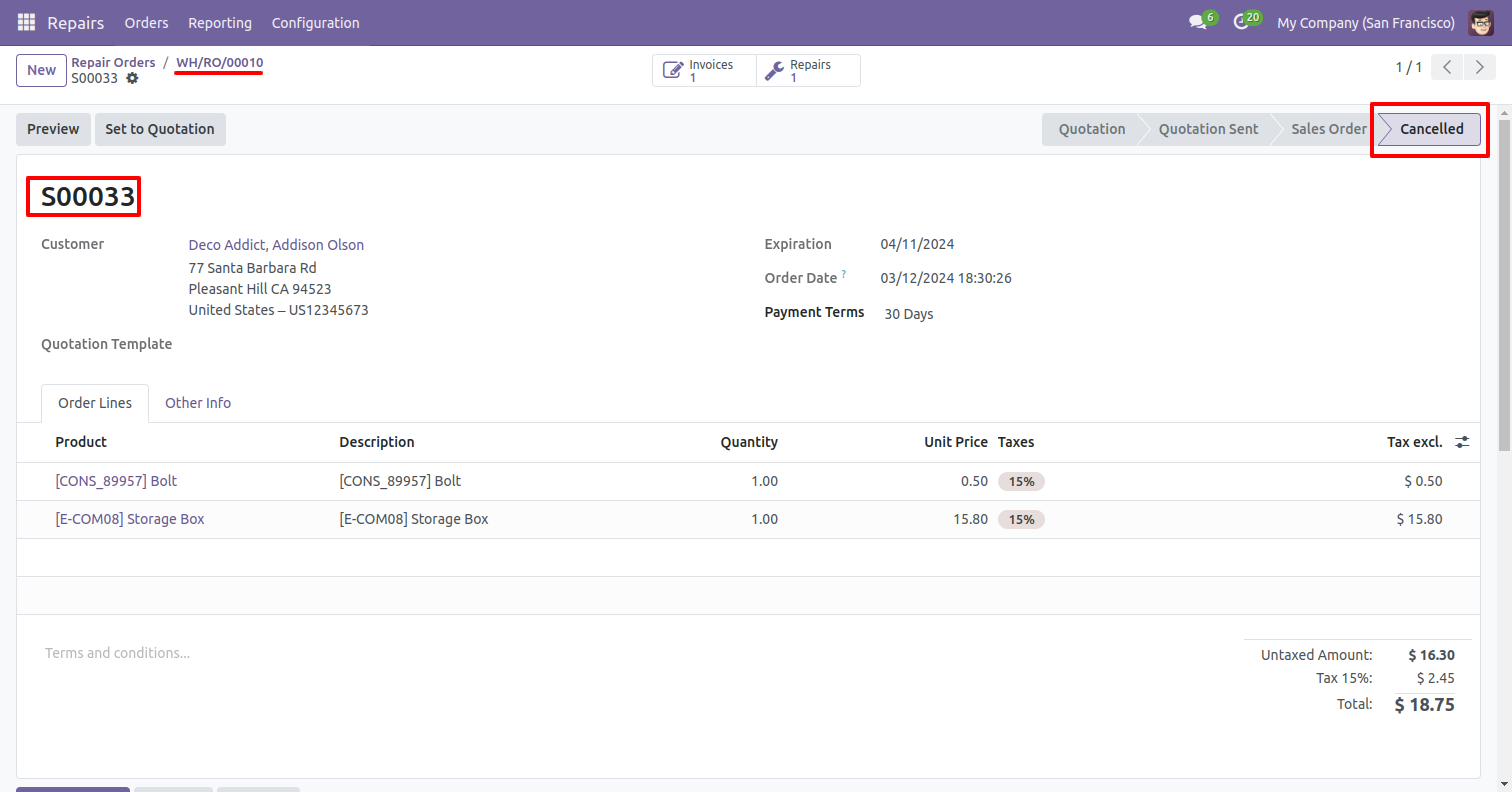1512x792 pixels.
Task: Open Invoices smart button with edit icon
Action: tap(704, 71)
